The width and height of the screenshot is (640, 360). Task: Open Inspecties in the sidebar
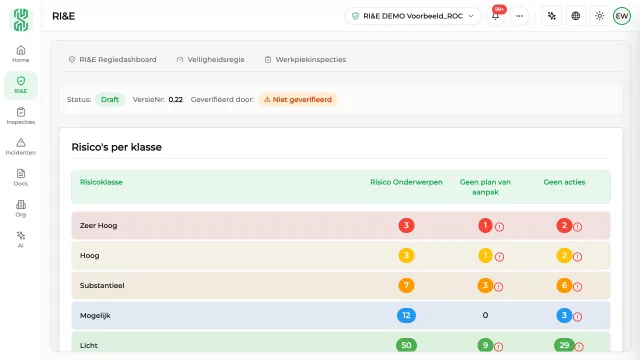click(x=21, y=116)
